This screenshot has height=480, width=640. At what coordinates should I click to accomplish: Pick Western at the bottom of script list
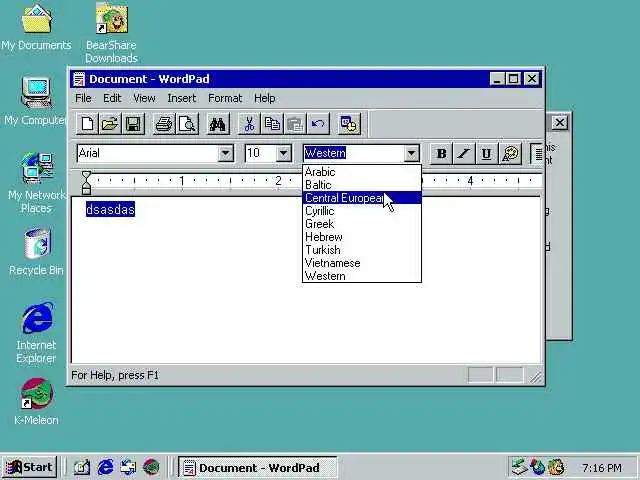pos(362,276)
